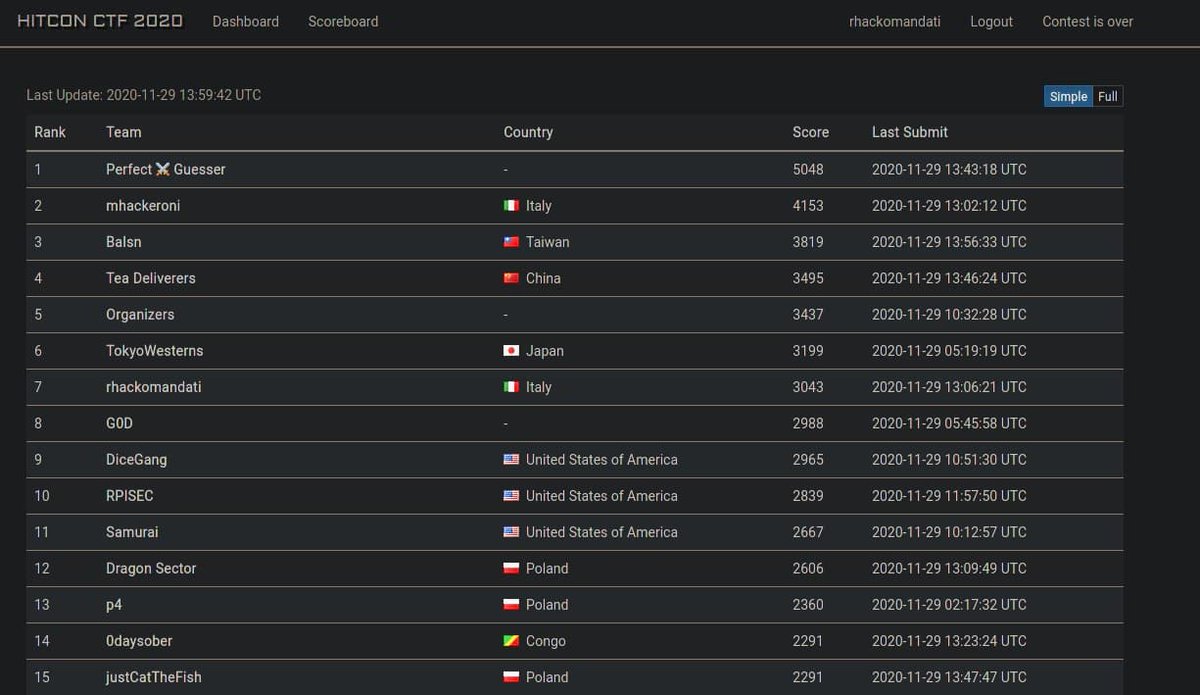Select team name rhackomandati in the table
The image size is (1200, 695).
(154, 387)
